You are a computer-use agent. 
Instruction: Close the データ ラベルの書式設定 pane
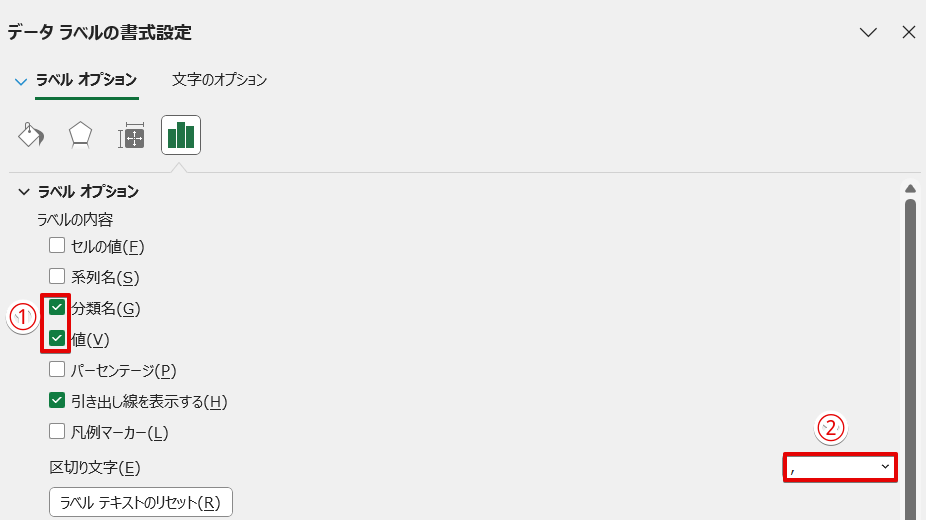pyautogui.click(x=909, y=32)
